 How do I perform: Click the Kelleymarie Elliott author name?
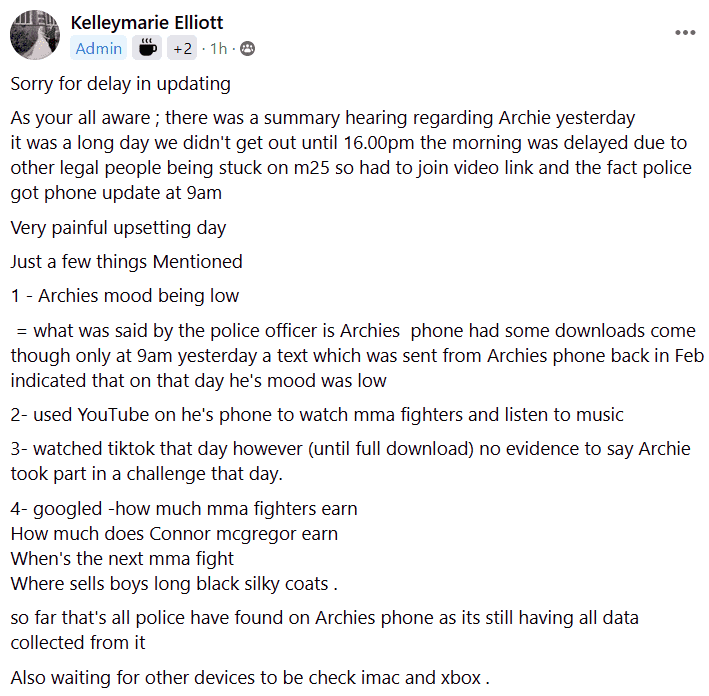coord(147,23)
